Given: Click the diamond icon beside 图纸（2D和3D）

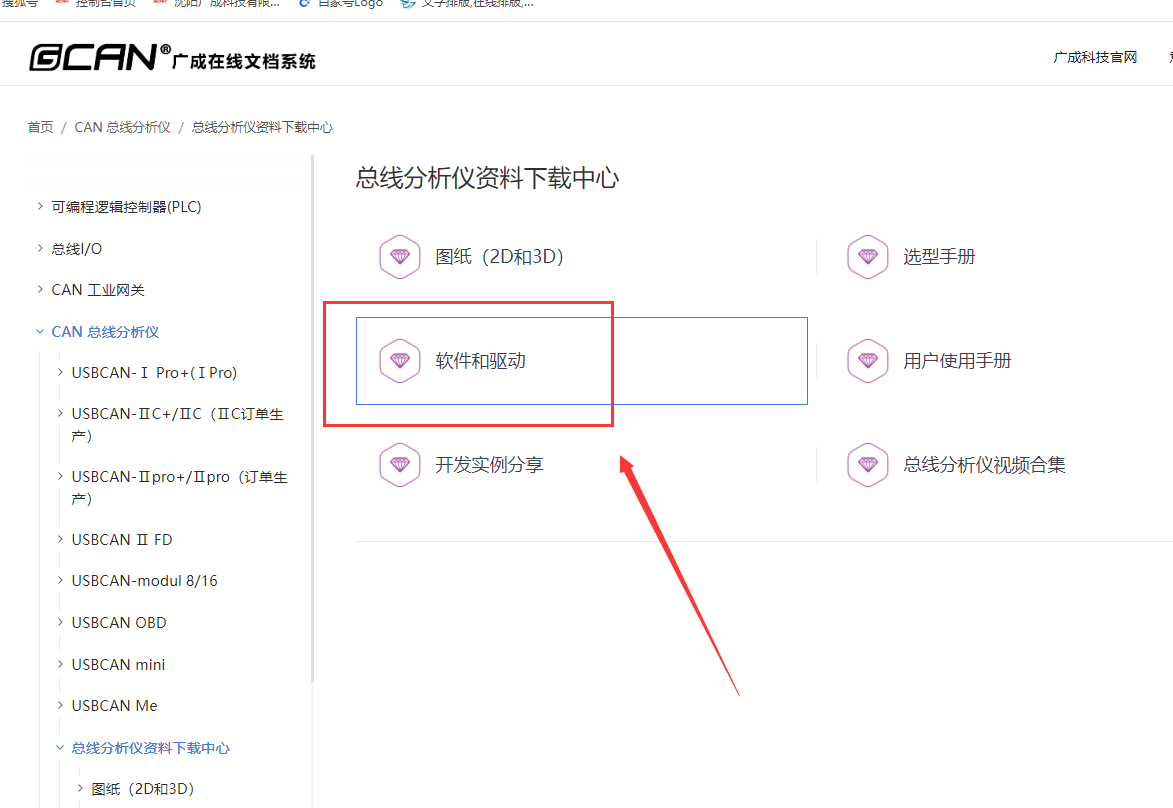Looking at the screenshot, I should pyautogui.click(x=400, y=257).
